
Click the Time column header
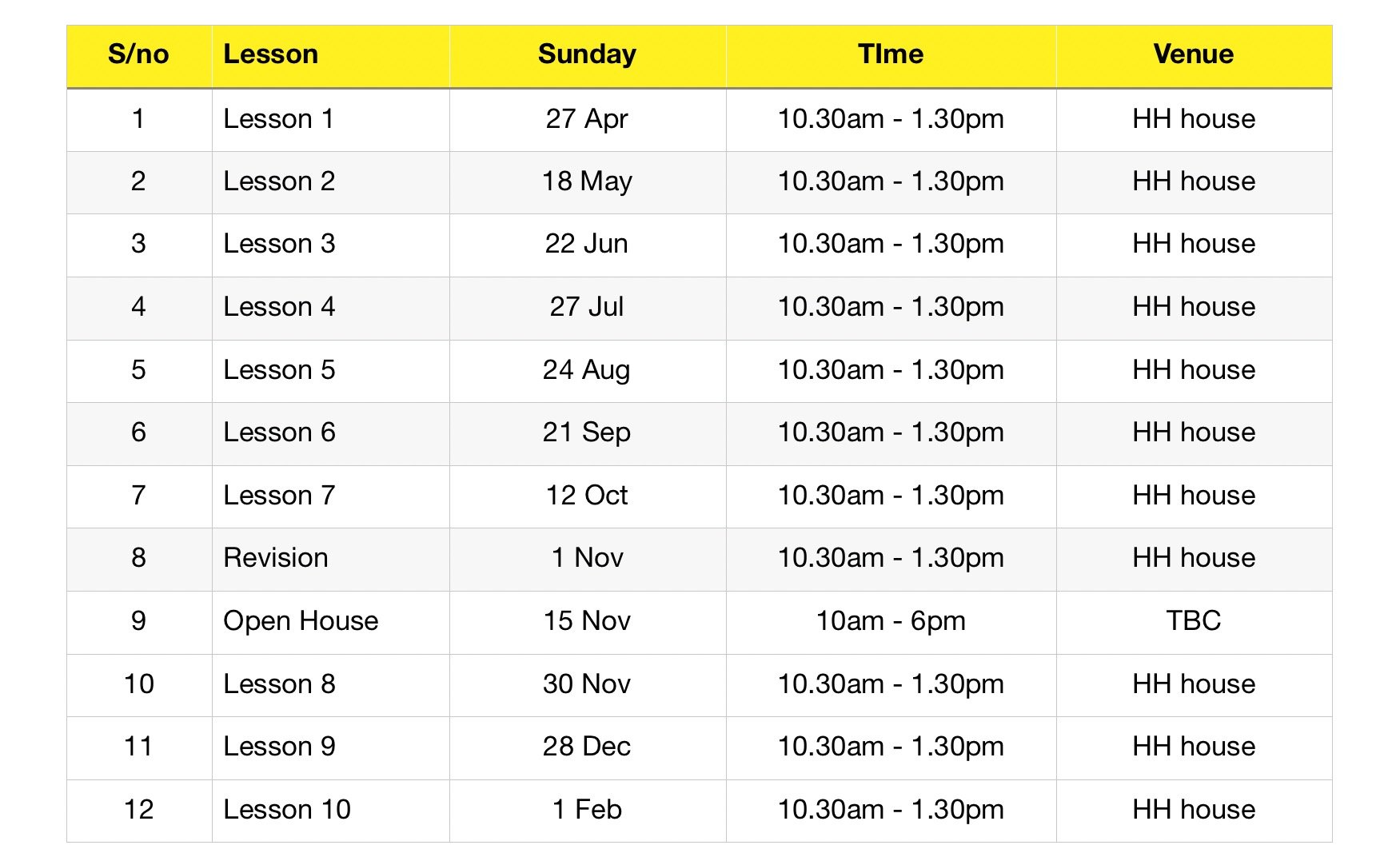pos(890,54)
